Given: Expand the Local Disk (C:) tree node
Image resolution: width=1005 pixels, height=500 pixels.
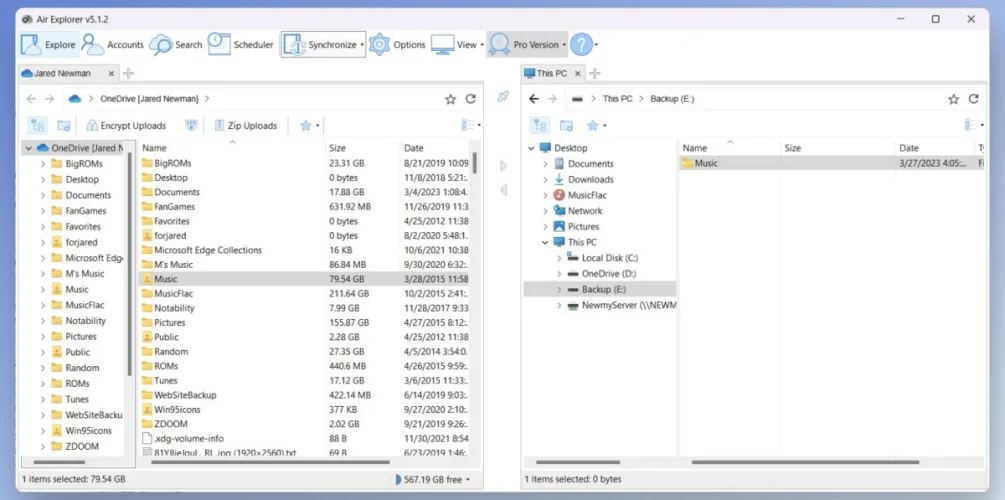Looking at the screenshot, I should pos(558,258).
